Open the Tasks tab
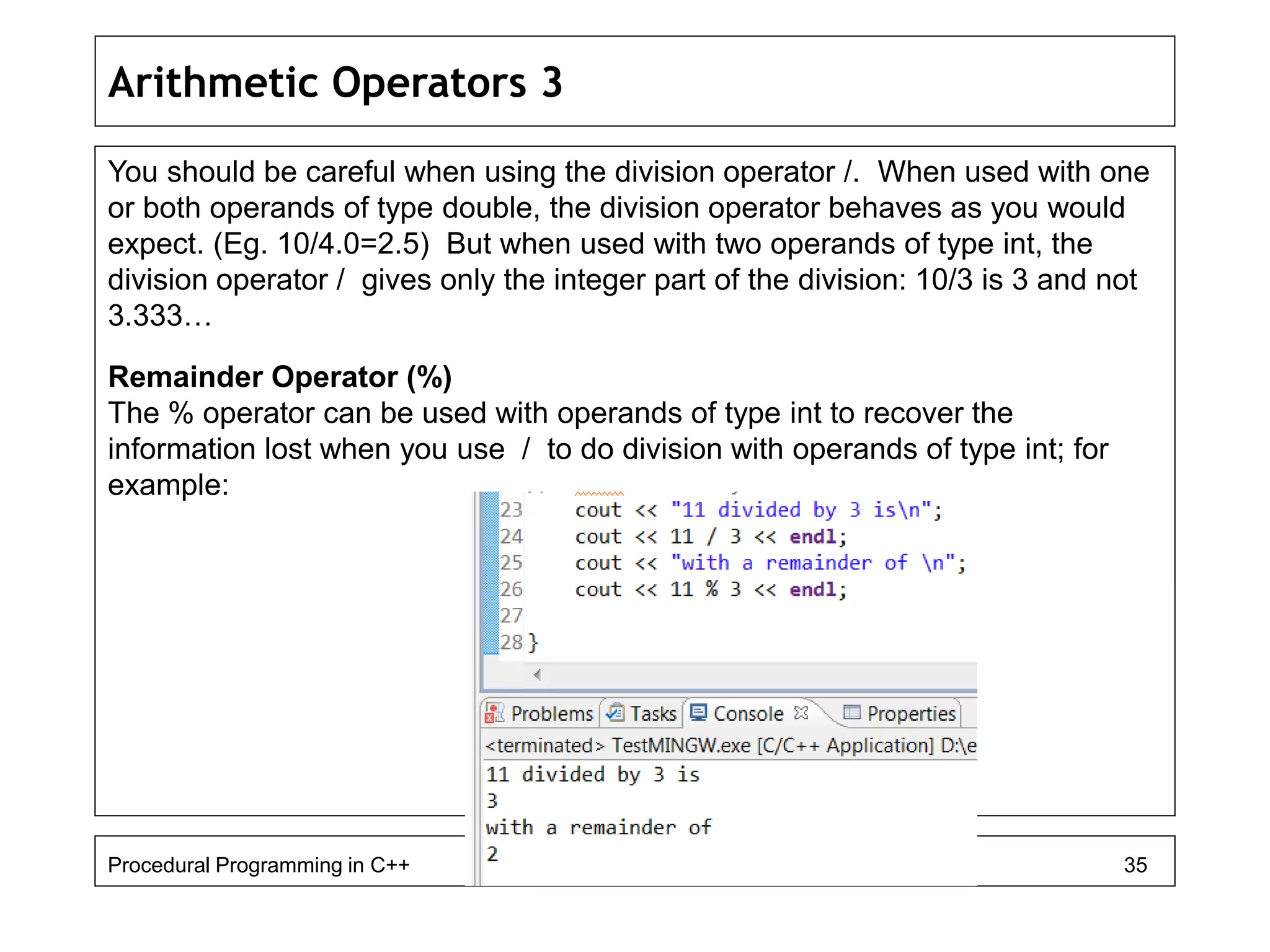 coord(642,713)
